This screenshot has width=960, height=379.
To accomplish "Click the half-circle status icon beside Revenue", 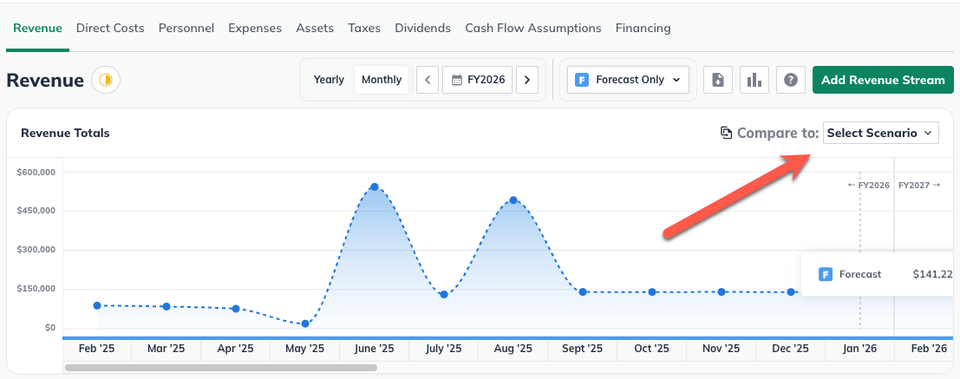I will [106, 80].
